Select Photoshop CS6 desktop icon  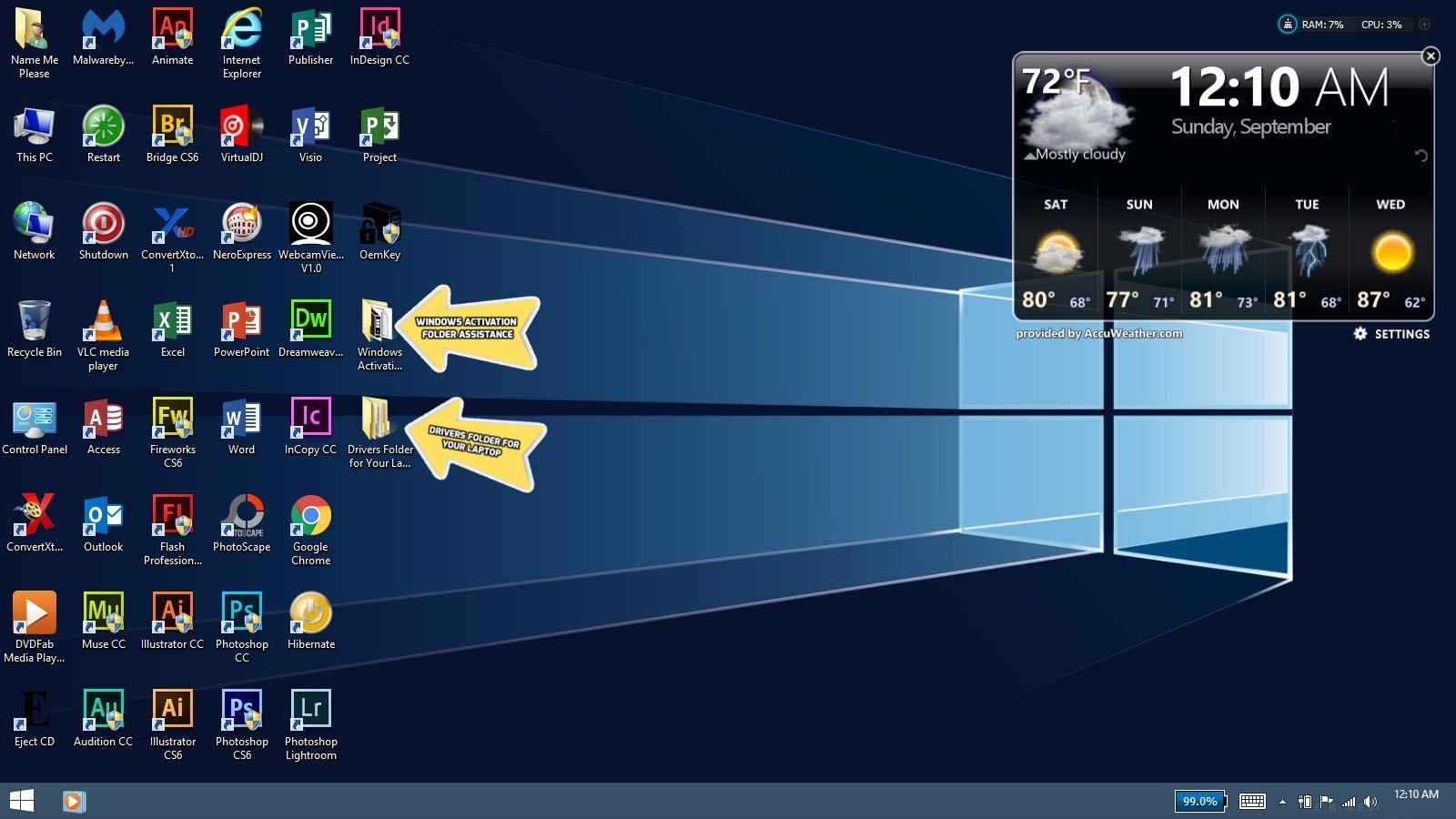click(241, 725)
